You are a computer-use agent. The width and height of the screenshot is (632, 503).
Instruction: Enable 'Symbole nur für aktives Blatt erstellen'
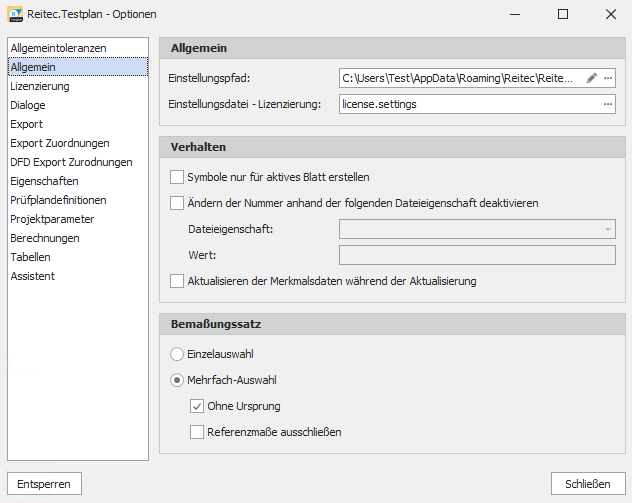click(x=177, y=177)
